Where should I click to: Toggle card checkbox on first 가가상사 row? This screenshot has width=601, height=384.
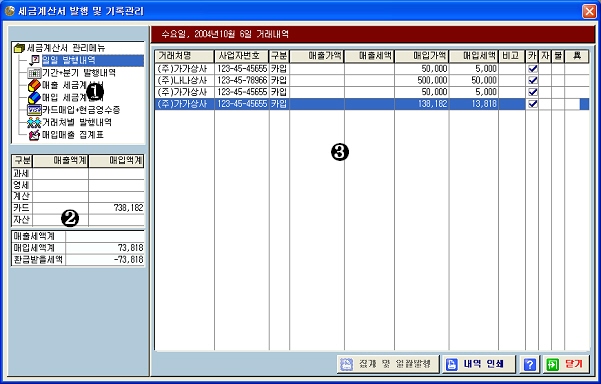click(533, 69)
